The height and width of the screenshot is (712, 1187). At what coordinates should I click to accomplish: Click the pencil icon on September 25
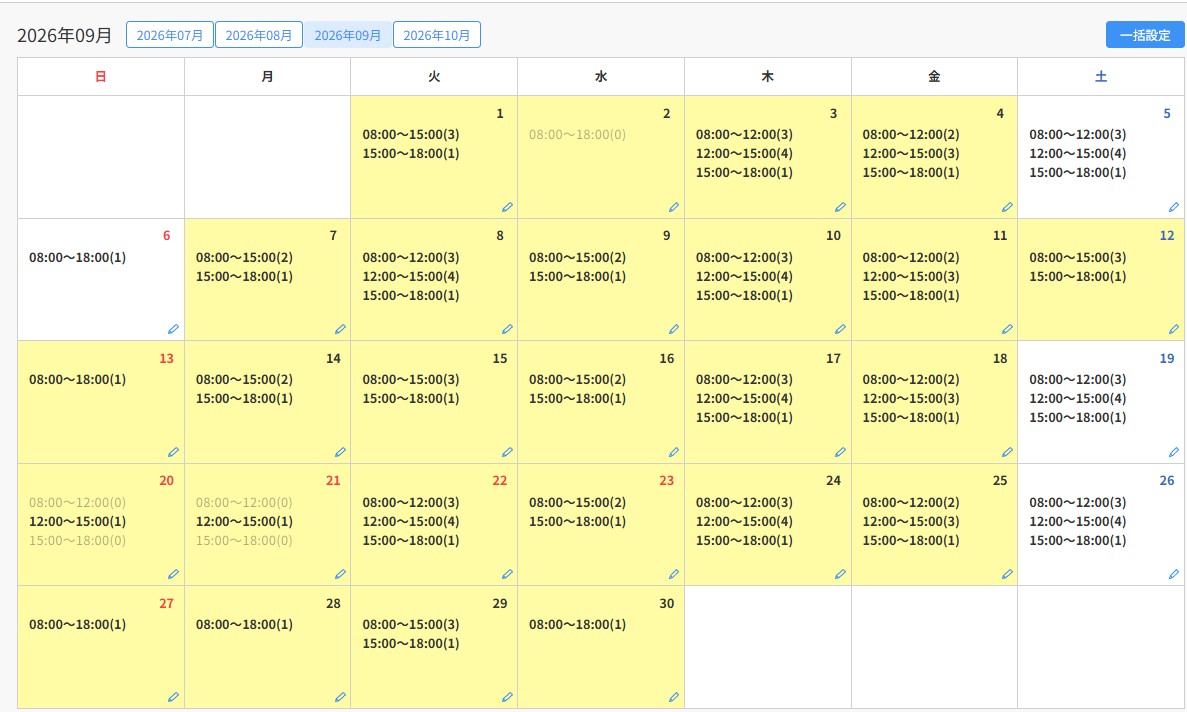point(1007,574)
